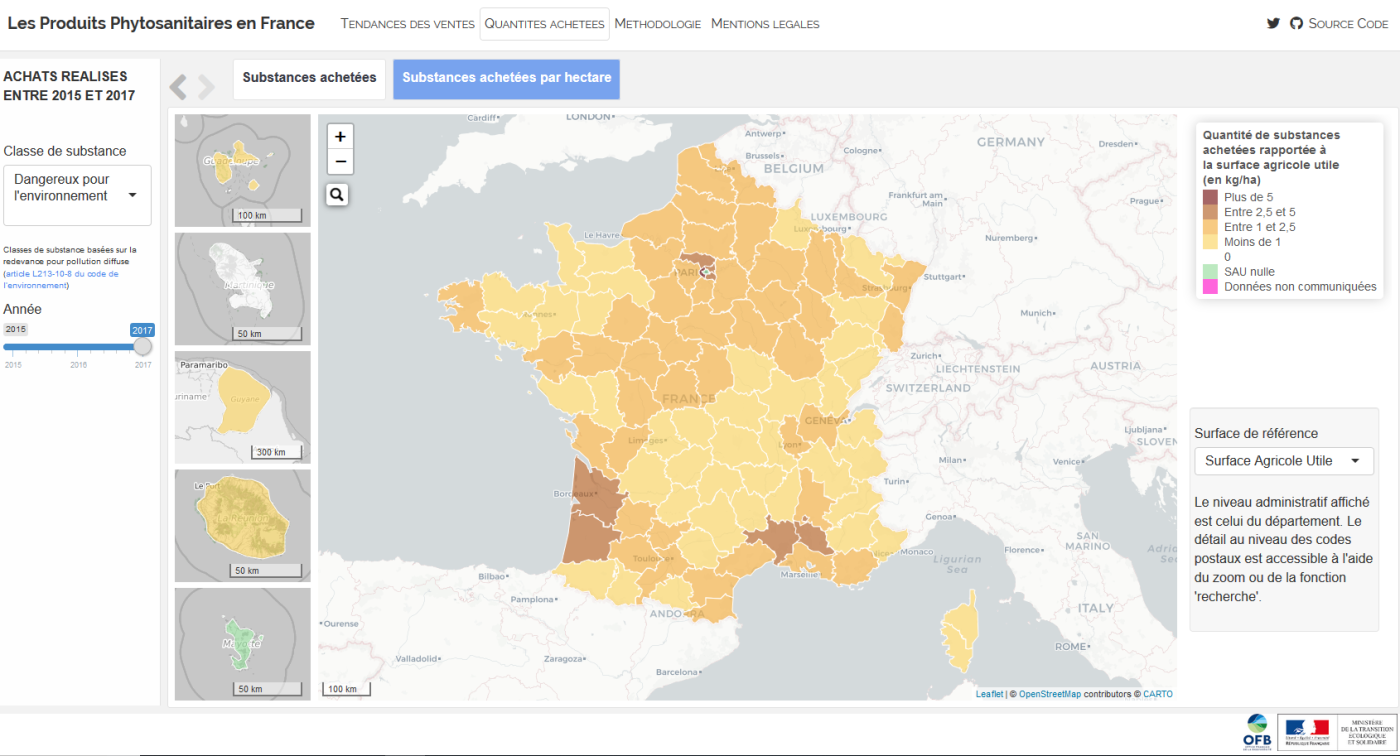The height and width of the screenshot is (756, 1400).
Task: Select the Mayotte inset map thumbnail
Action: click(242, 644)
